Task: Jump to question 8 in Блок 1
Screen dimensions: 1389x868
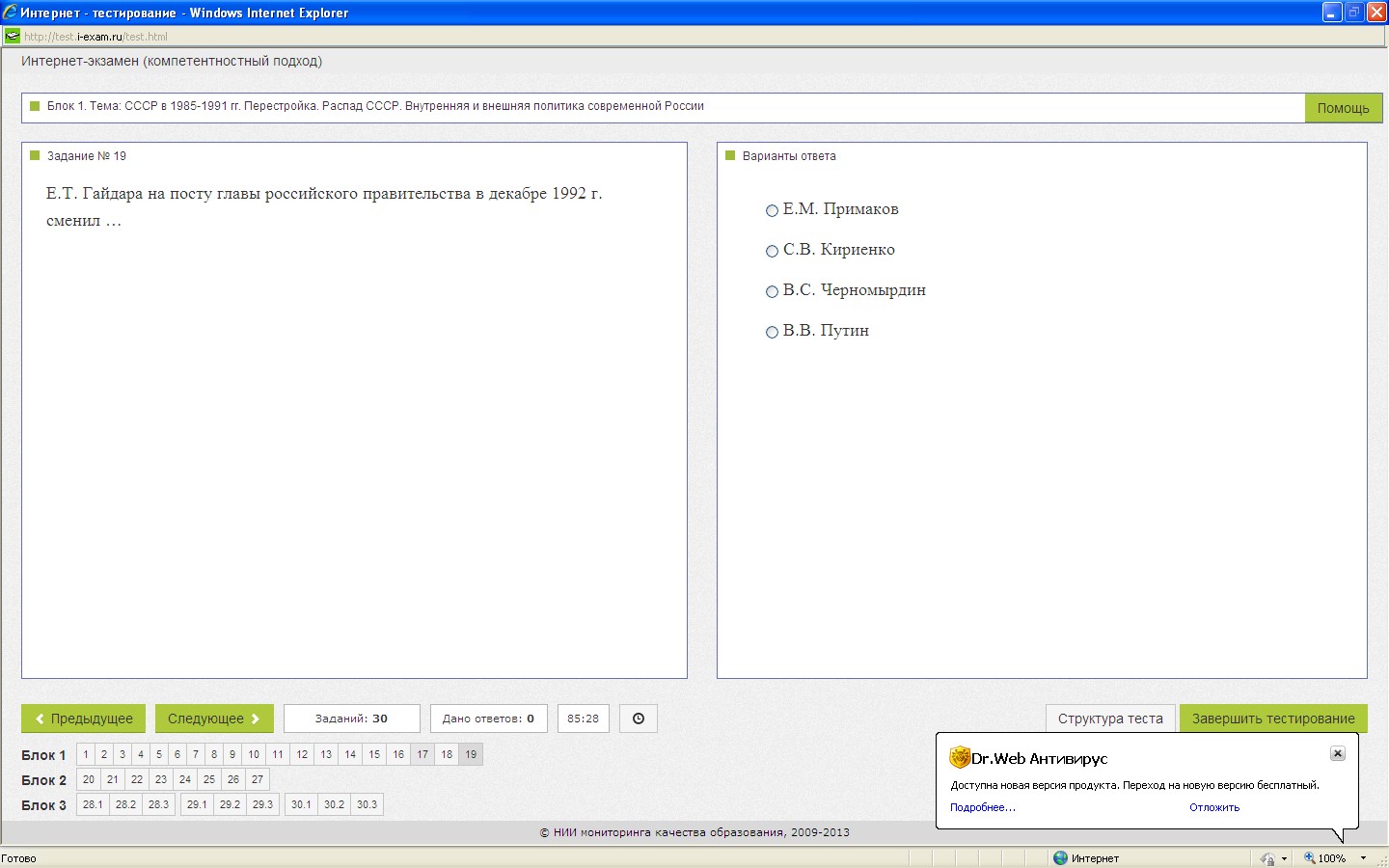Action: (x=214, y=754)
